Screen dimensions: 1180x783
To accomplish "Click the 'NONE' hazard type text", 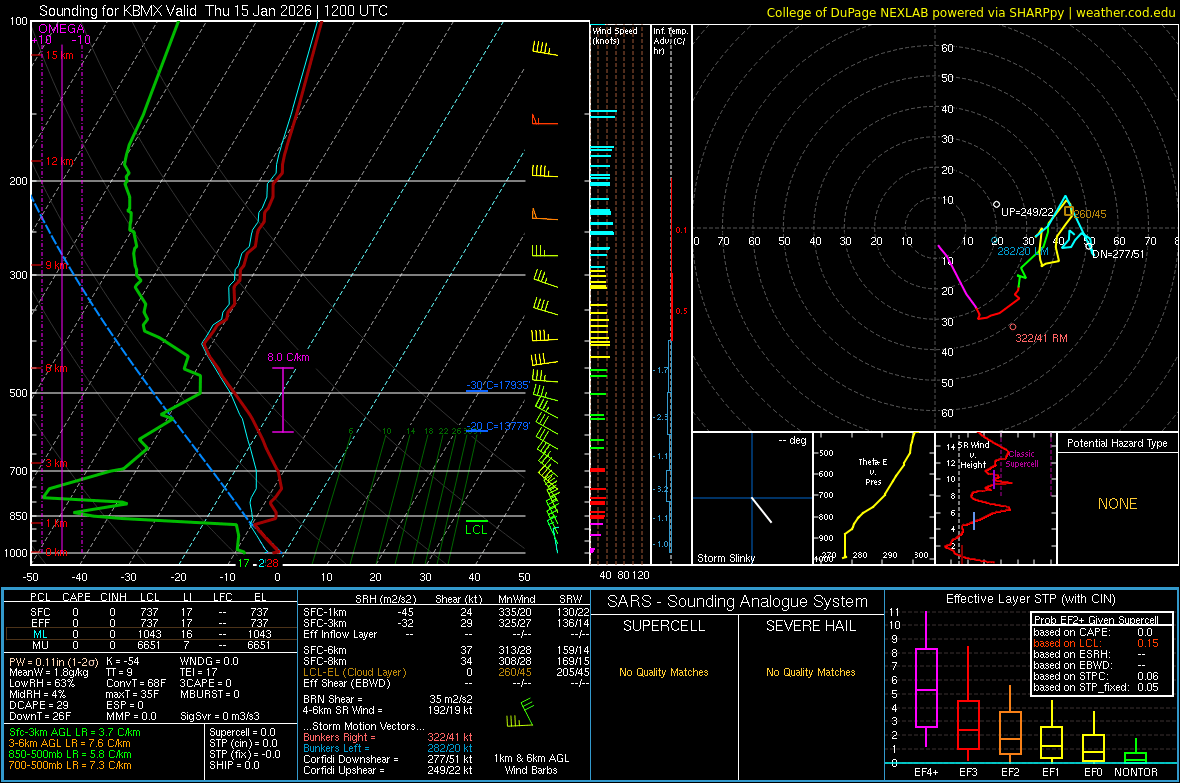I will coord(1117,504).
